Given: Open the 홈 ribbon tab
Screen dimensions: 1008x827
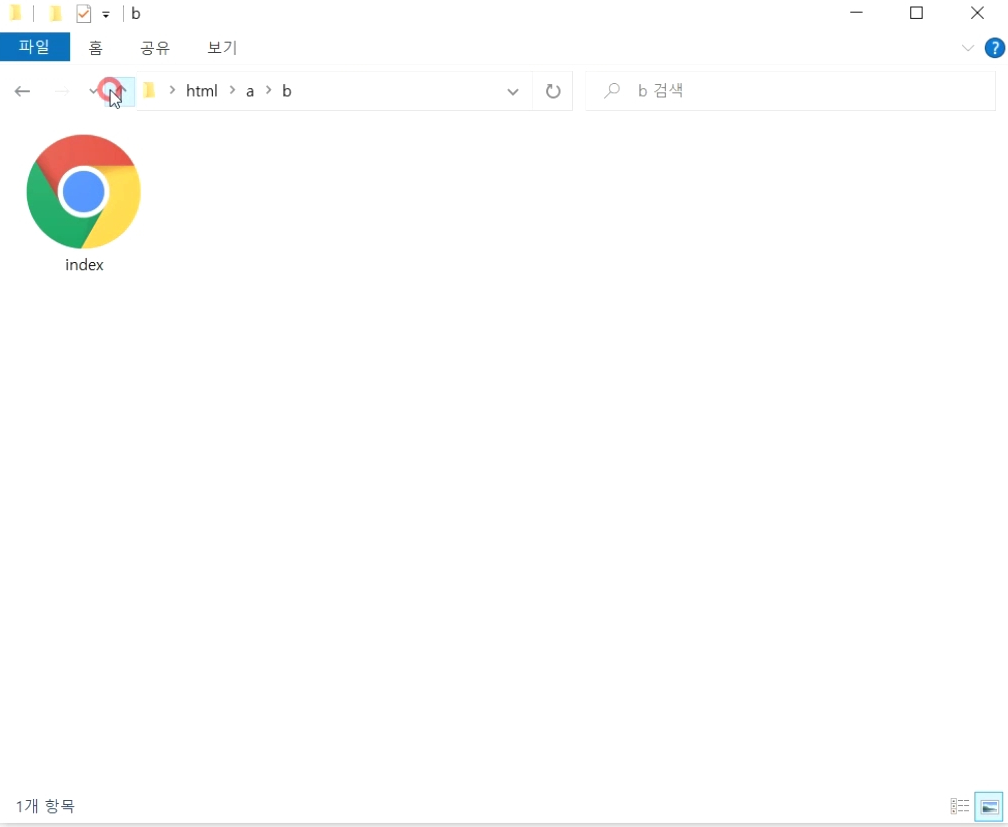Looking at the screenshot, I should click(95, 48).
